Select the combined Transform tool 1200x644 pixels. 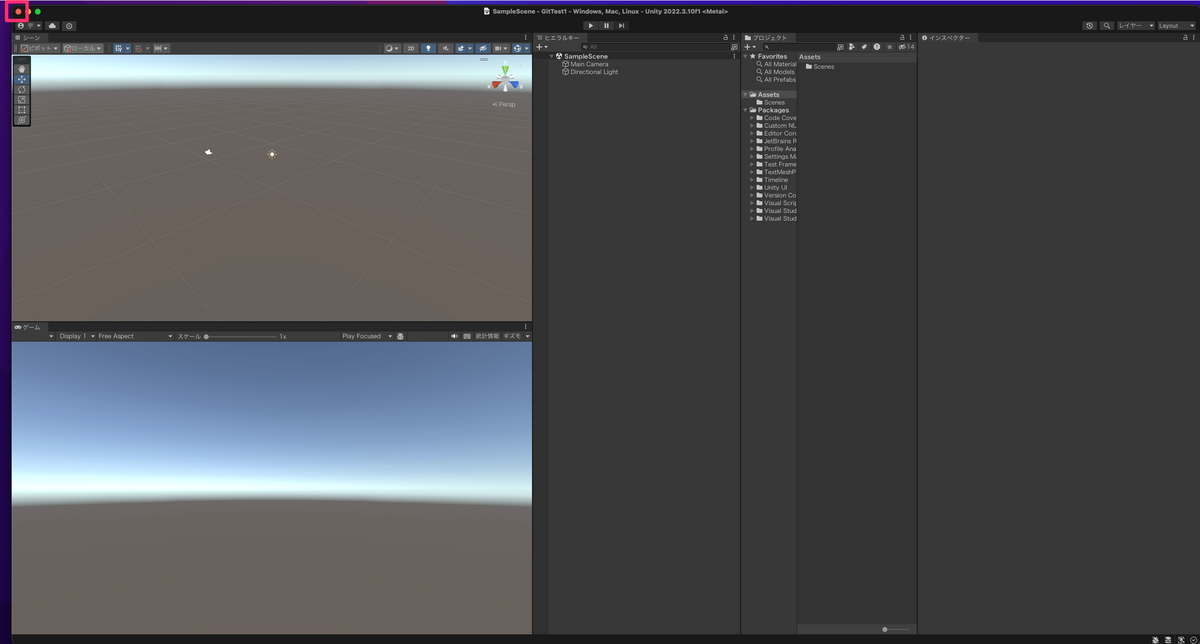tap(22, 120)
